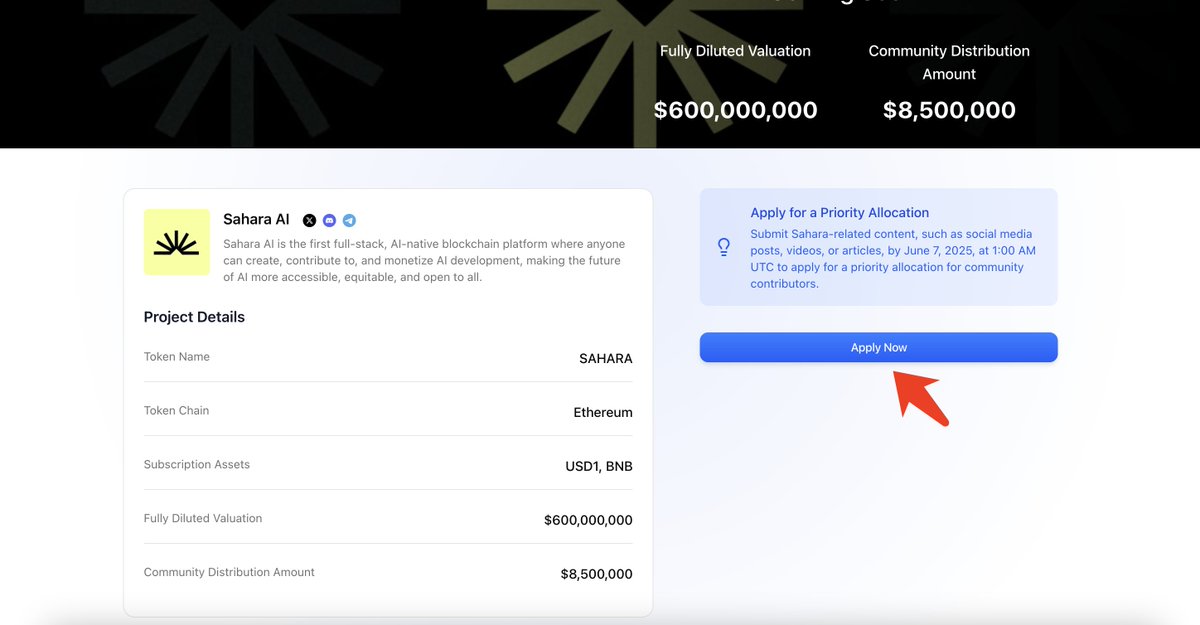
Task: Open Sahara AI's Discord icon
Action: 329,220
